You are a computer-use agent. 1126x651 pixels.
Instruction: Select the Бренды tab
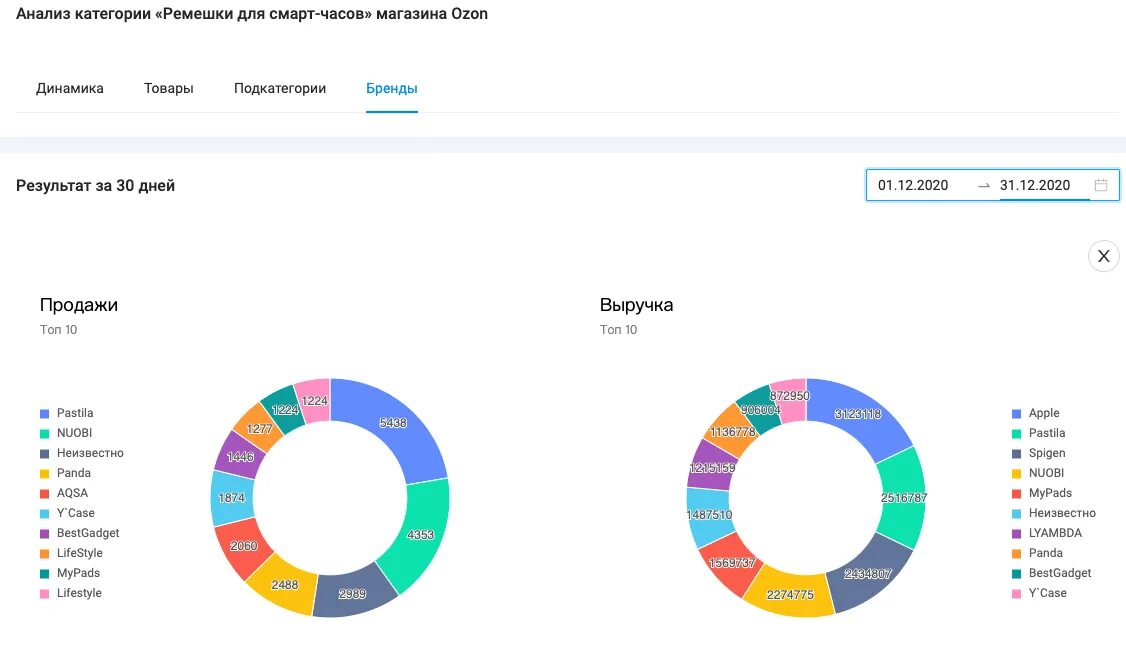click(x=391, y=88)
